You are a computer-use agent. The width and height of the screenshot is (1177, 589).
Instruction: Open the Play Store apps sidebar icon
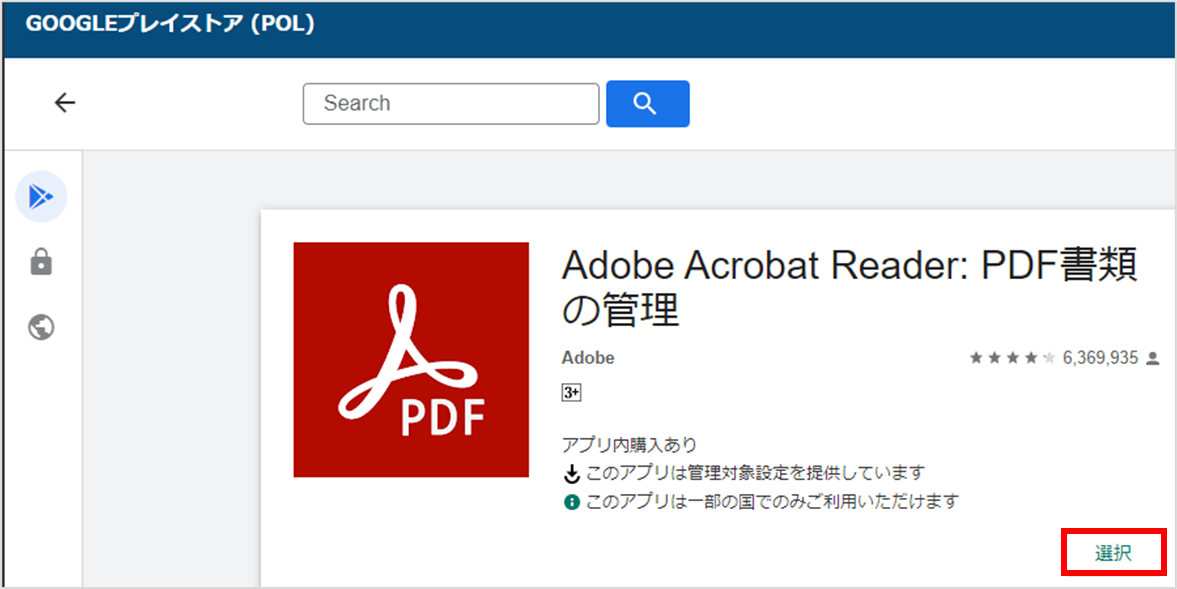[41, 197]
